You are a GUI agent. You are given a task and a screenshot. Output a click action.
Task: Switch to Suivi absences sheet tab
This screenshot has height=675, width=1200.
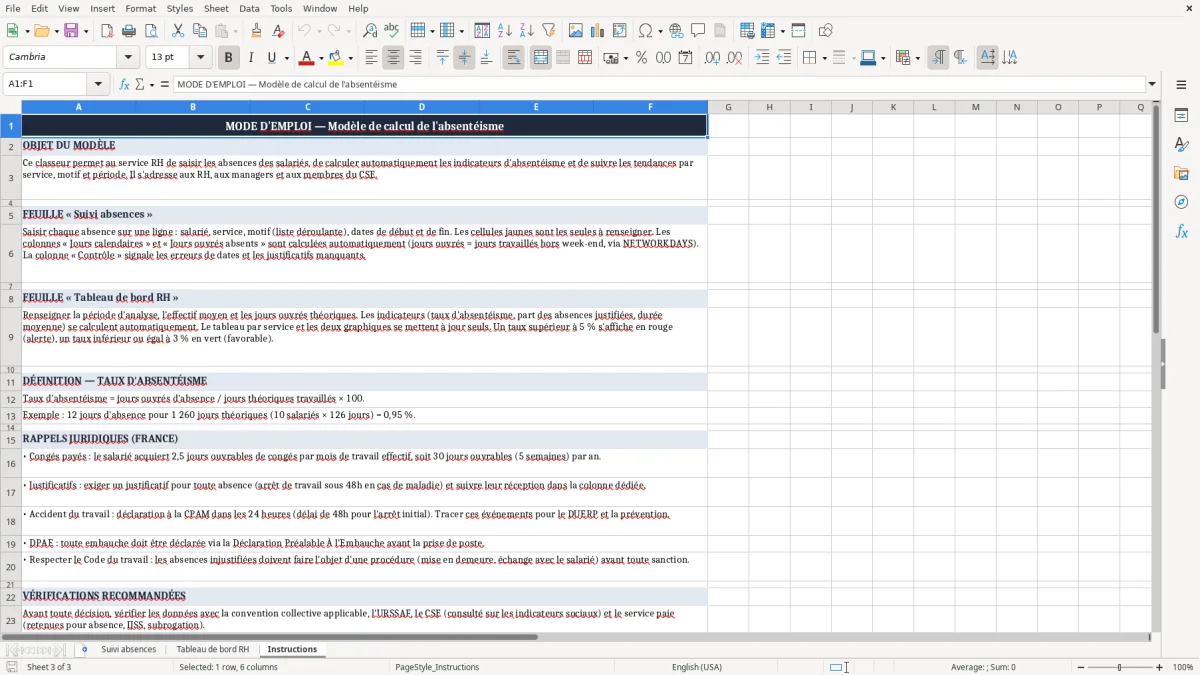pyautogui.click(x=129, y=650)
